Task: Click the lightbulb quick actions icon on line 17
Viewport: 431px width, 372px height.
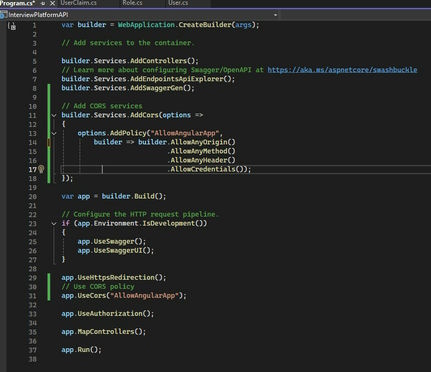Action: pos(41,169)
